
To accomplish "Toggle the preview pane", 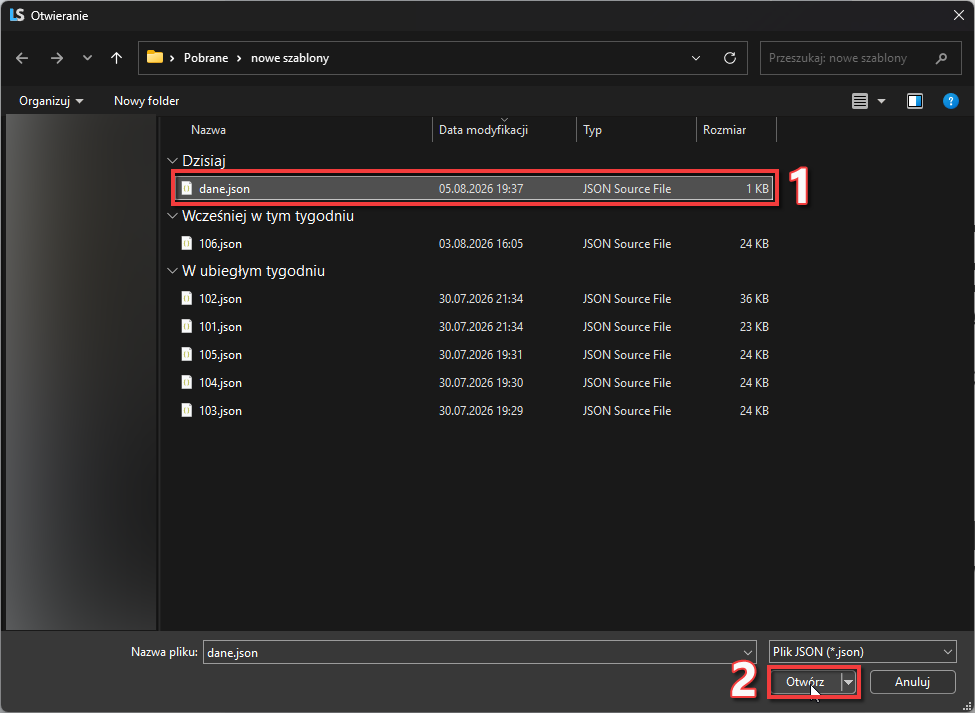I will pos(915,101).
